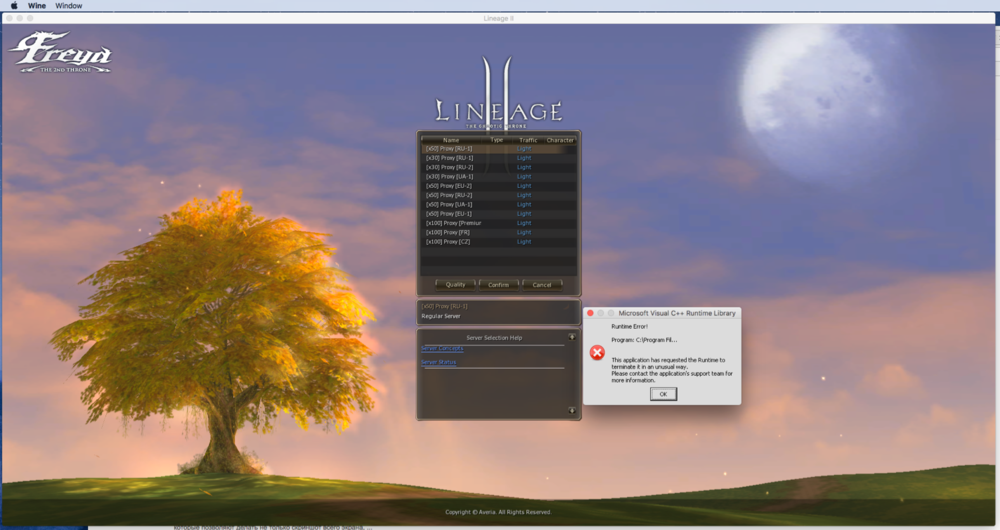The width and height of the screenshot is (1000, 530).
Task: Select the [x100] Proxy [FR] server
Action: [x=448, y=232]
